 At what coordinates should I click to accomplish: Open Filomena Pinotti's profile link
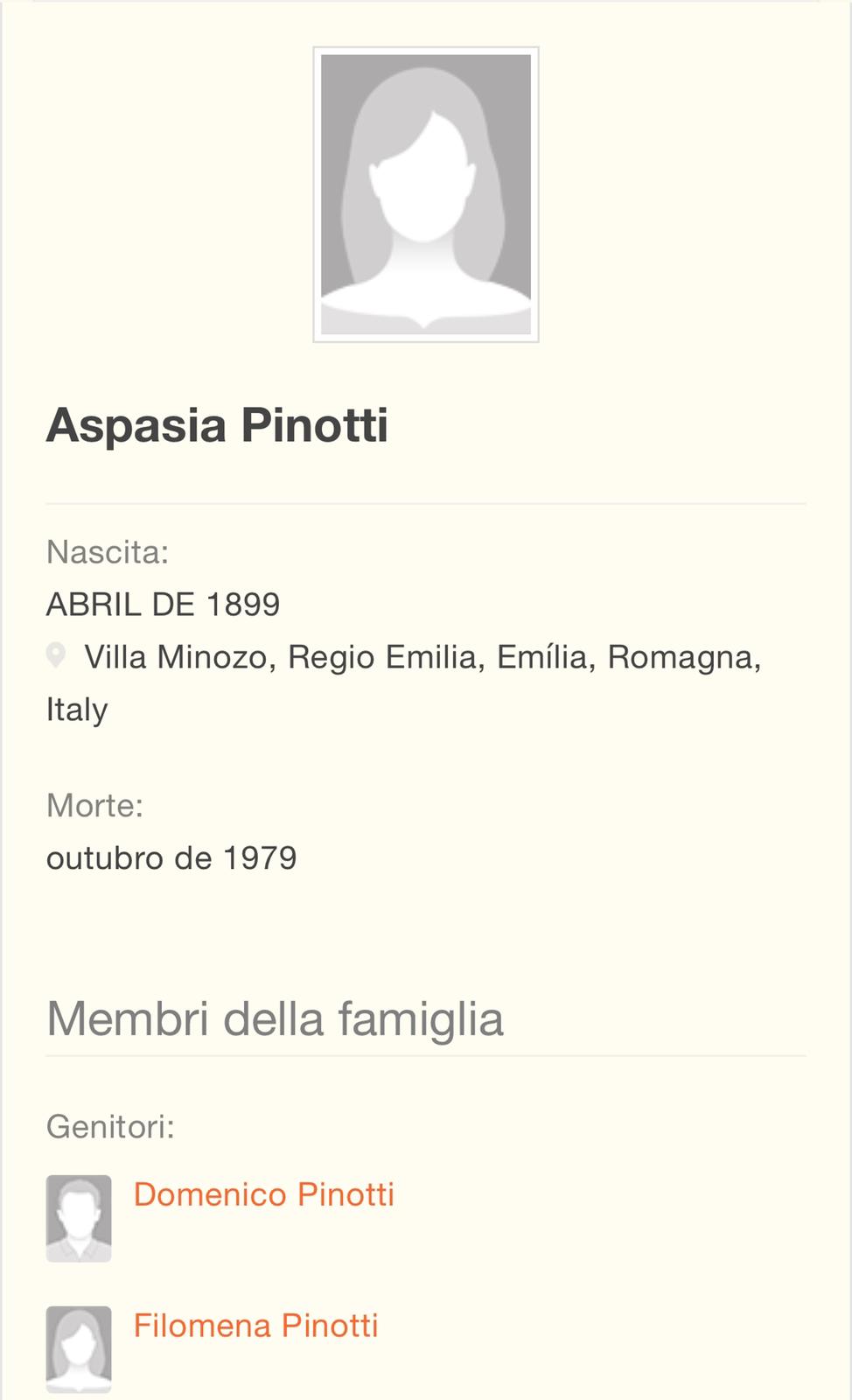click(x=255, y=1326)
